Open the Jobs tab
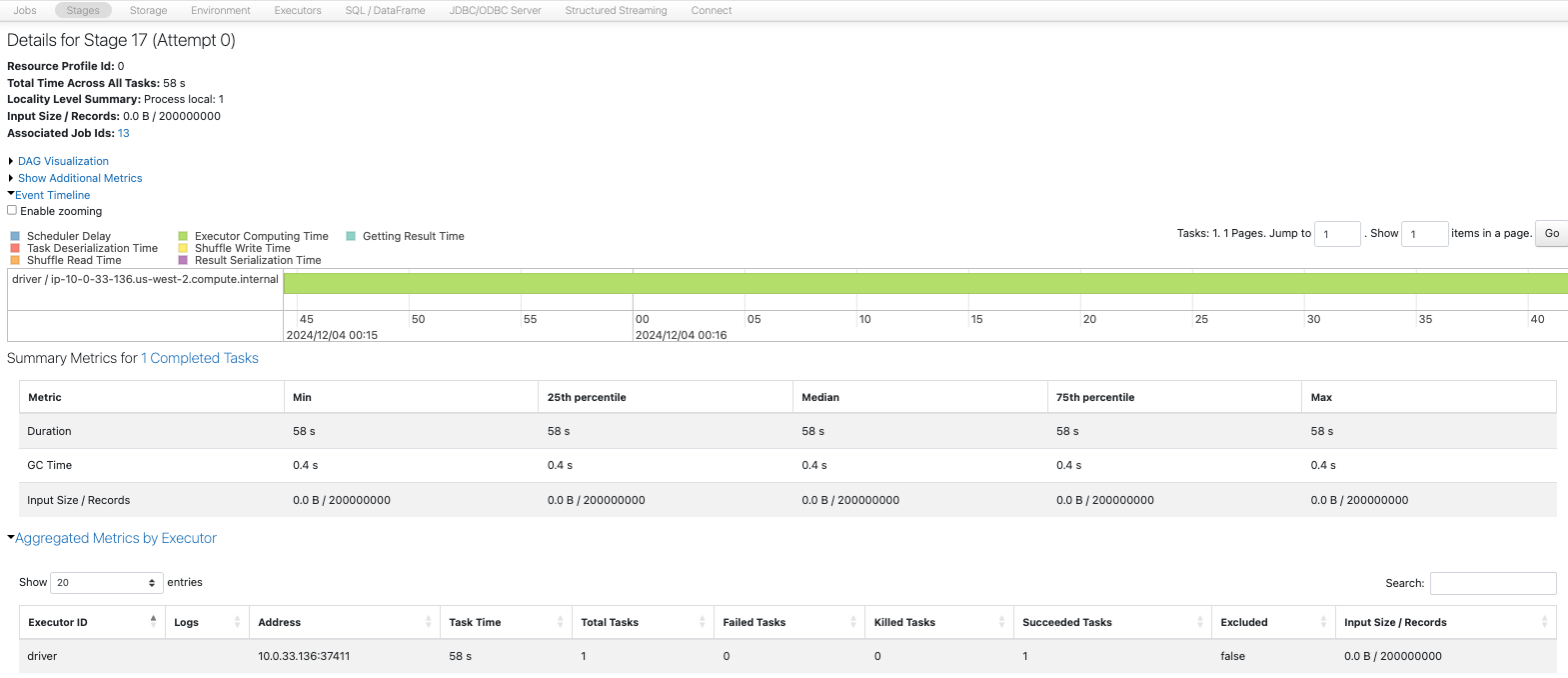 coord(25,10)
